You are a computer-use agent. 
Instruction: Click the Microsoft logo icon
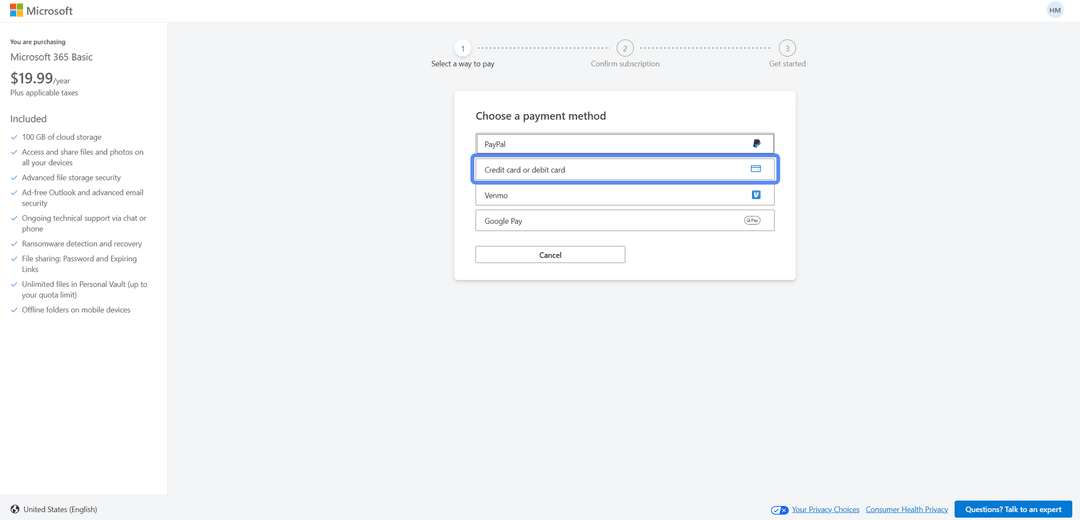17,11
